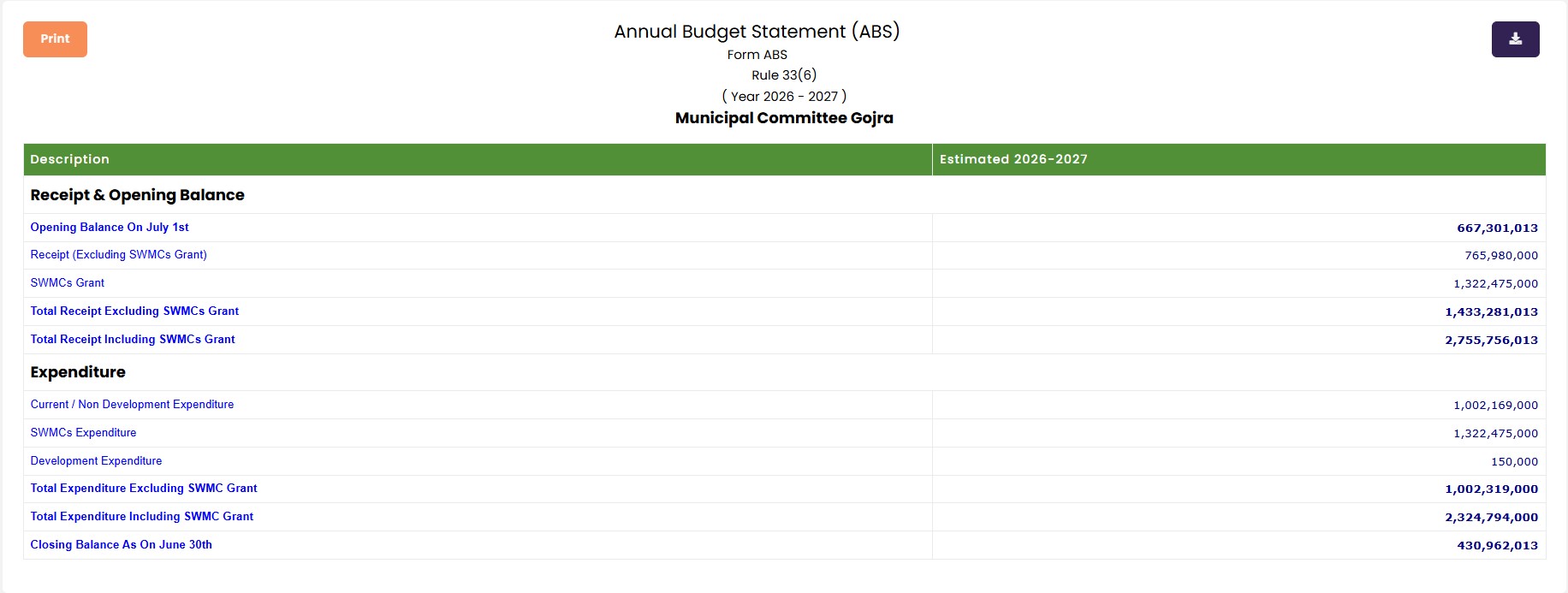Select SWMCs Expenditure row label
Viewport: 1568px width, 593px height.
pos(83,433)
